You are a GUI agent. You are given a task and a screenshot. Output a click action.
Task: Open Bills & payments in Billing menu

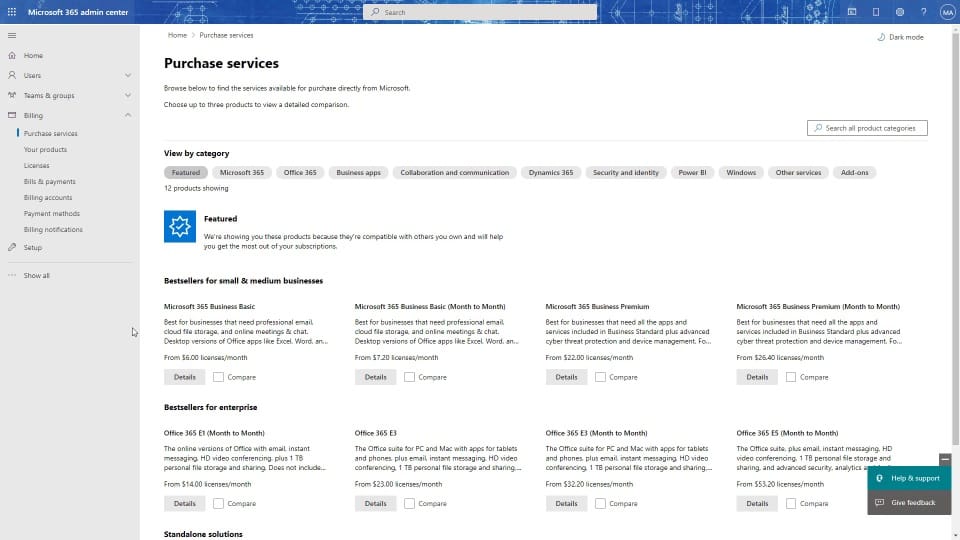click(x=50, y=181)
